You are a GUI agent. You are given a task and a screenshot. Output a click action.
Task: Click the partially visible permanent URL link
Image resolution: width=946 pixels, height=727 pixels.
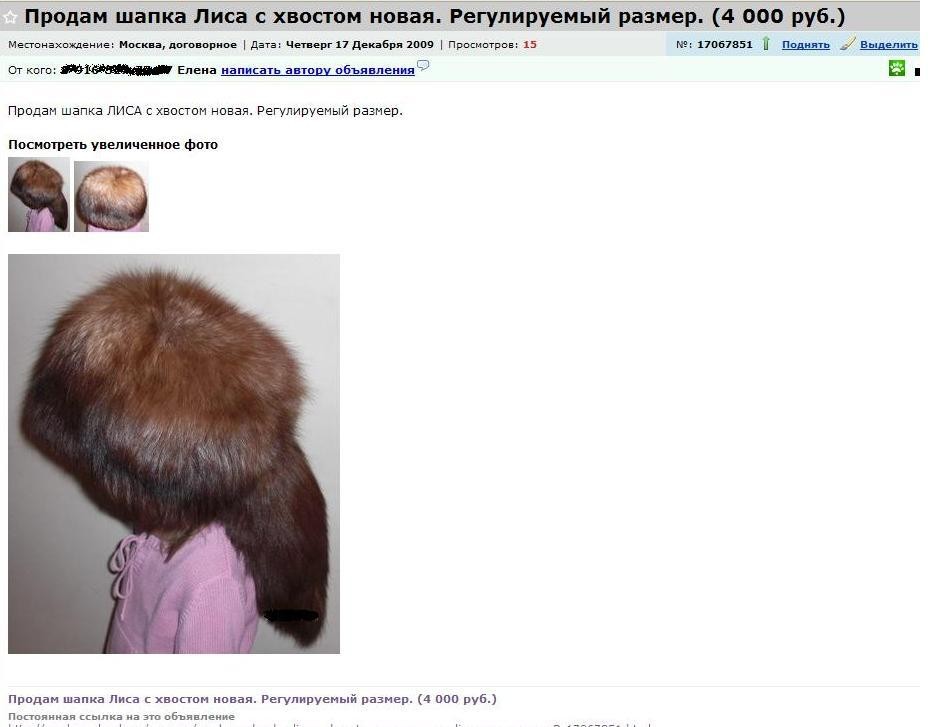click(331, 725)
